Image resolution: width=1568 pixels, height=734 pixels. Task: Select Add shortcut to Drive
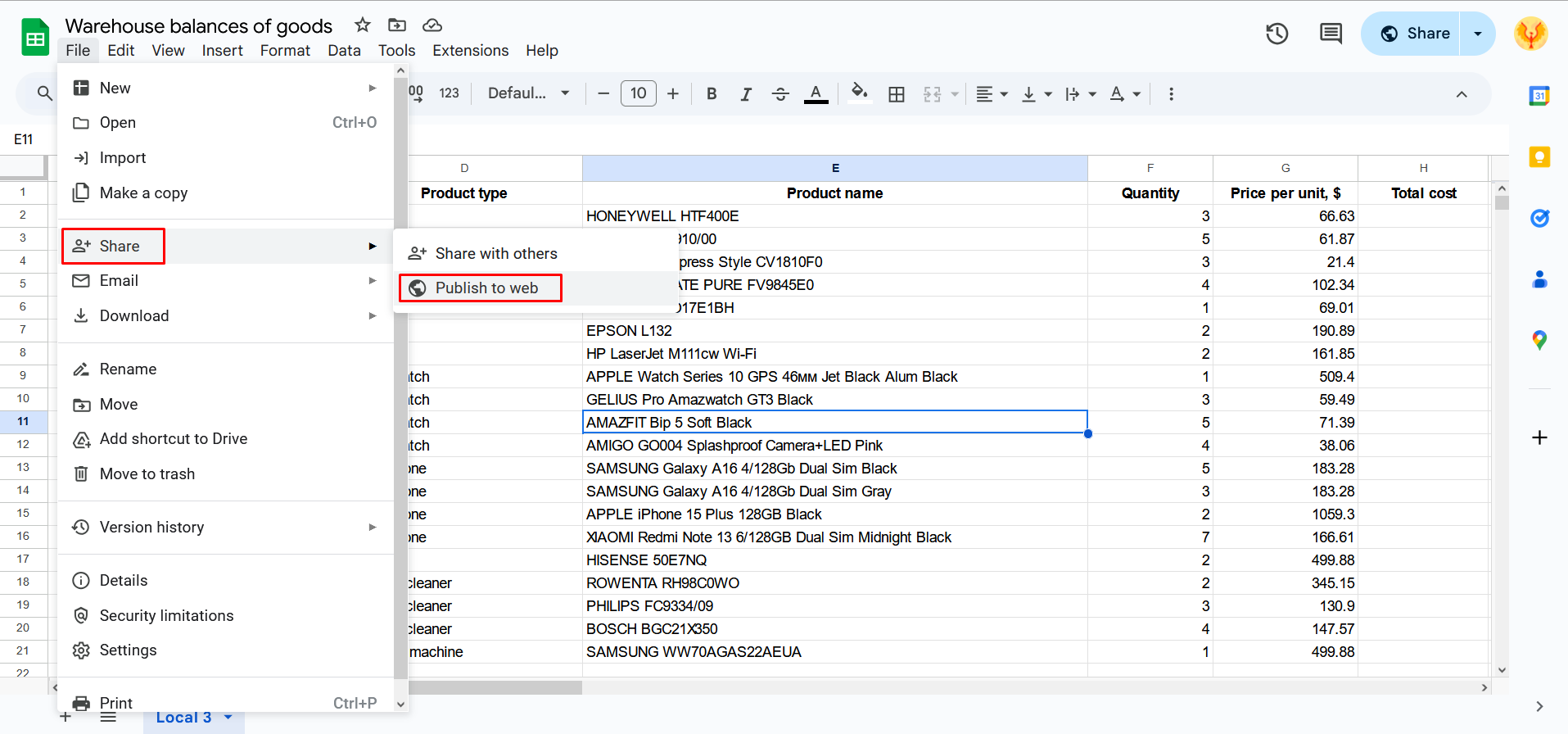[x=226, y=439]
